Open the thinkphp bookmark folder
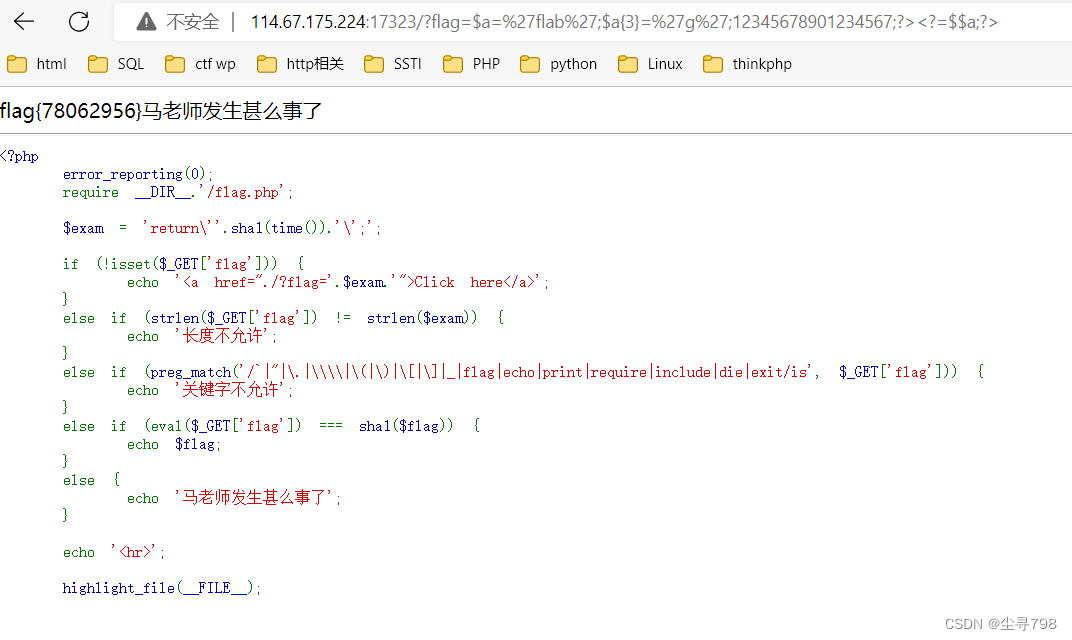The height and width of the screenshot is (640, 1072). (x=747, y=64)
